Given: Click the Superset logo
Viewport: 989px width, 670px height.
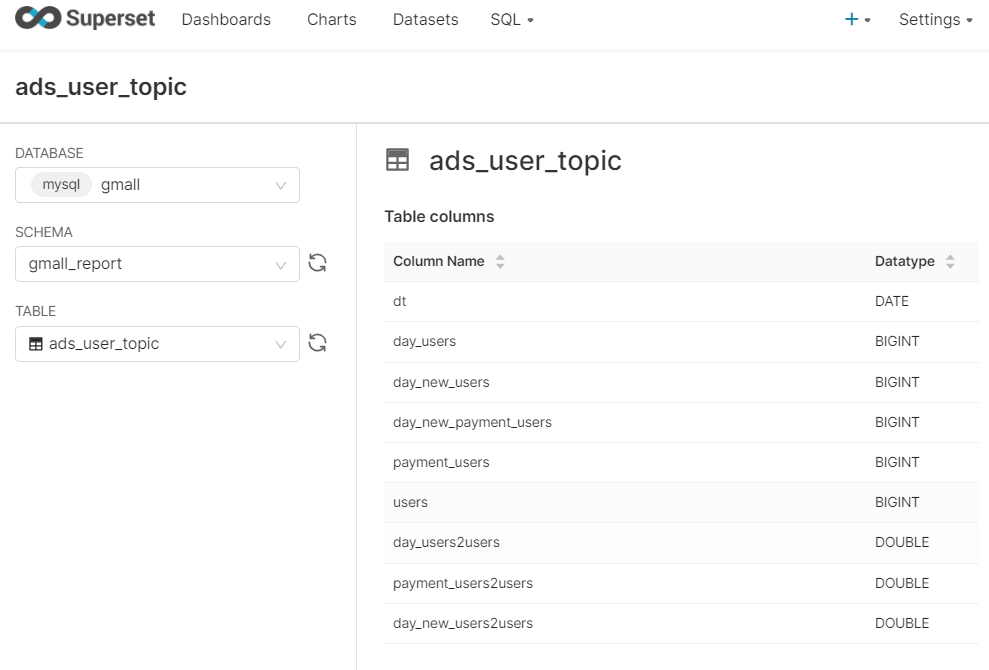Looking at the screenshot, I should click(85, 18).
